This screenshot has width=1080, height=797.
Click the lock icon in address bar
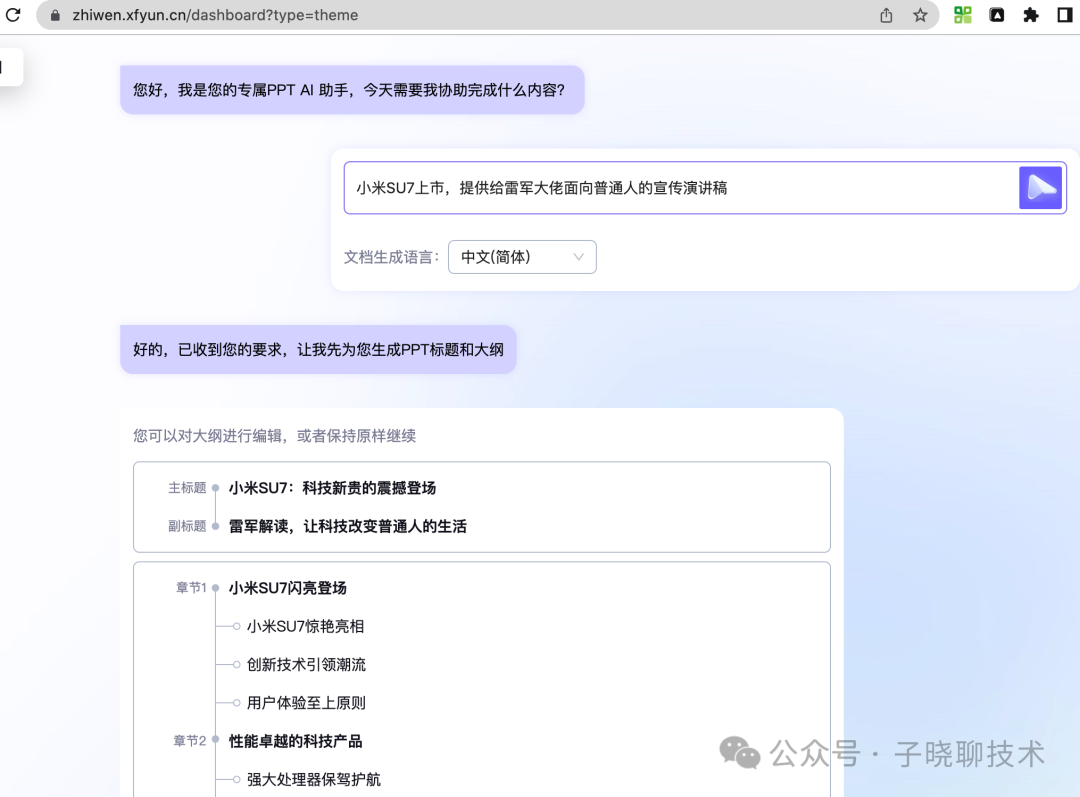55,15
